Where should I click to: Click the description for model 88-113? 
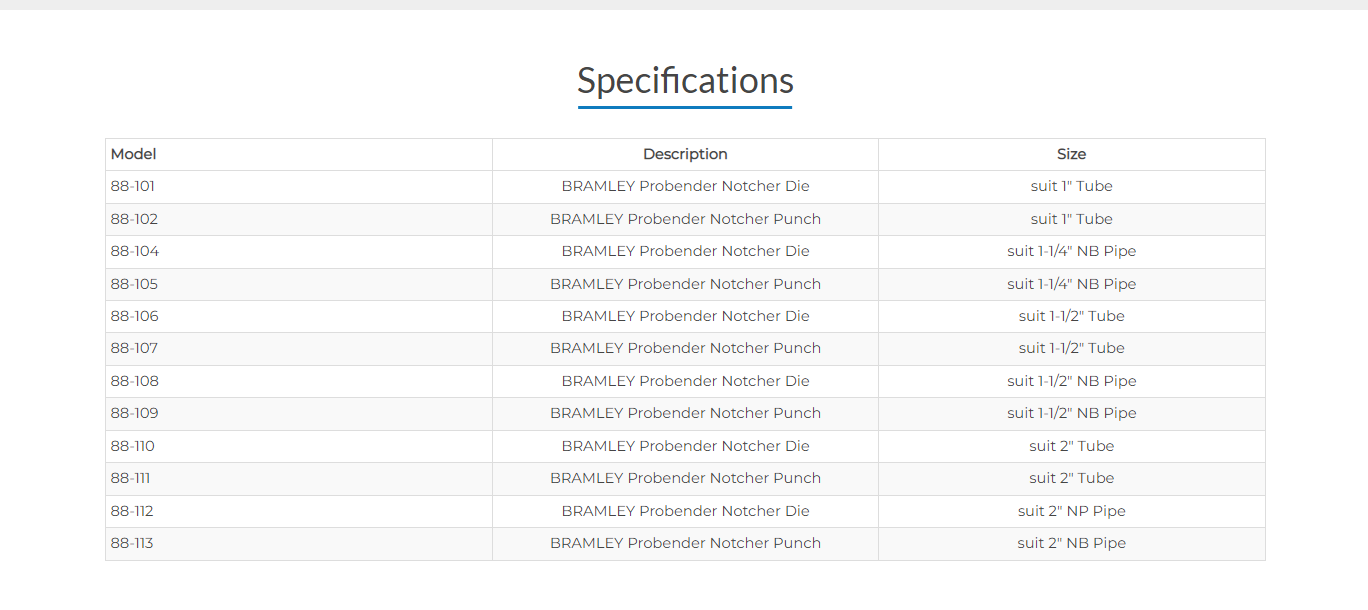685,543
